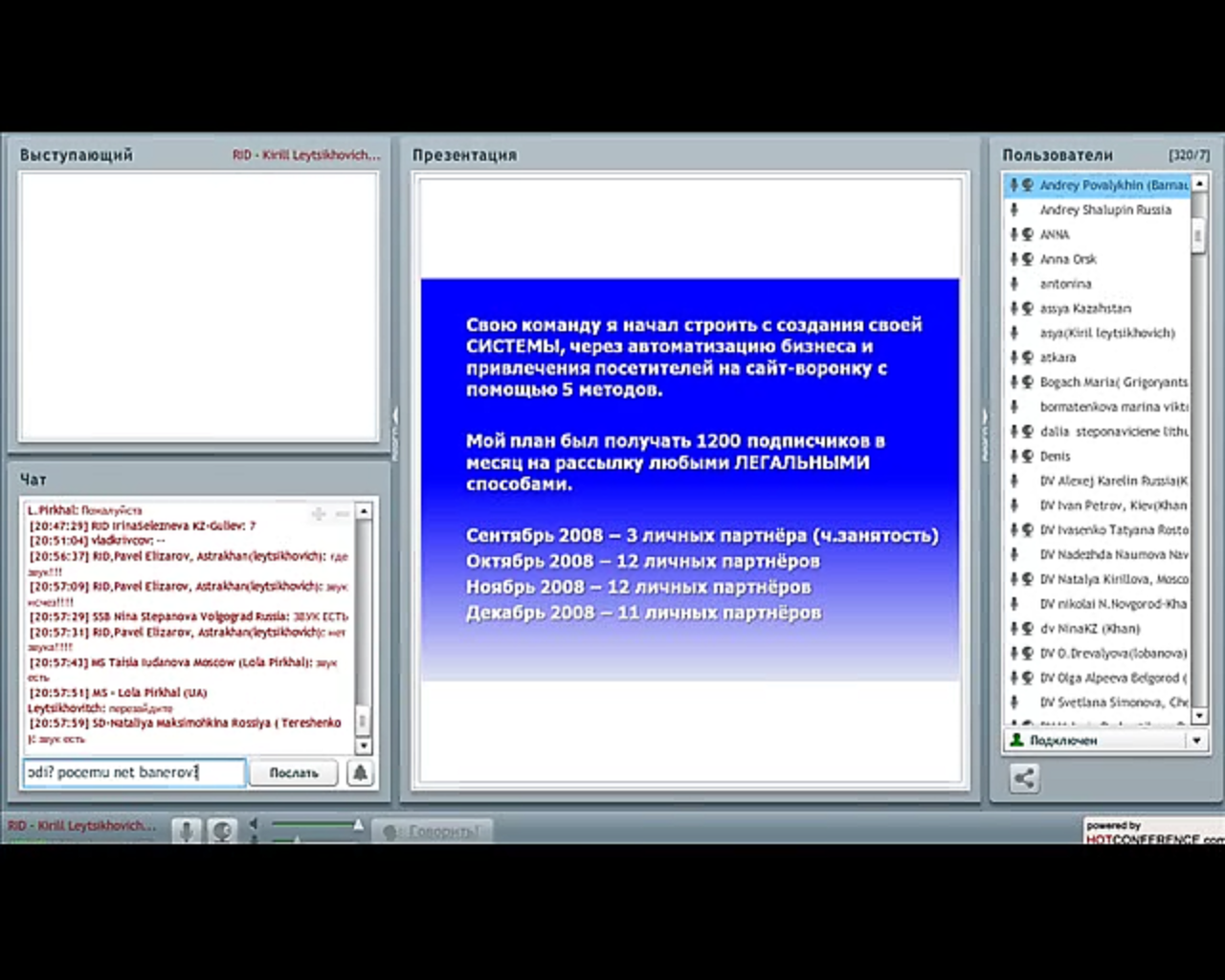This screenshot has width=1225, height=980.
Task: Click the plus icon at chat top
Action: pyautogui.click(x=319, y=514)
